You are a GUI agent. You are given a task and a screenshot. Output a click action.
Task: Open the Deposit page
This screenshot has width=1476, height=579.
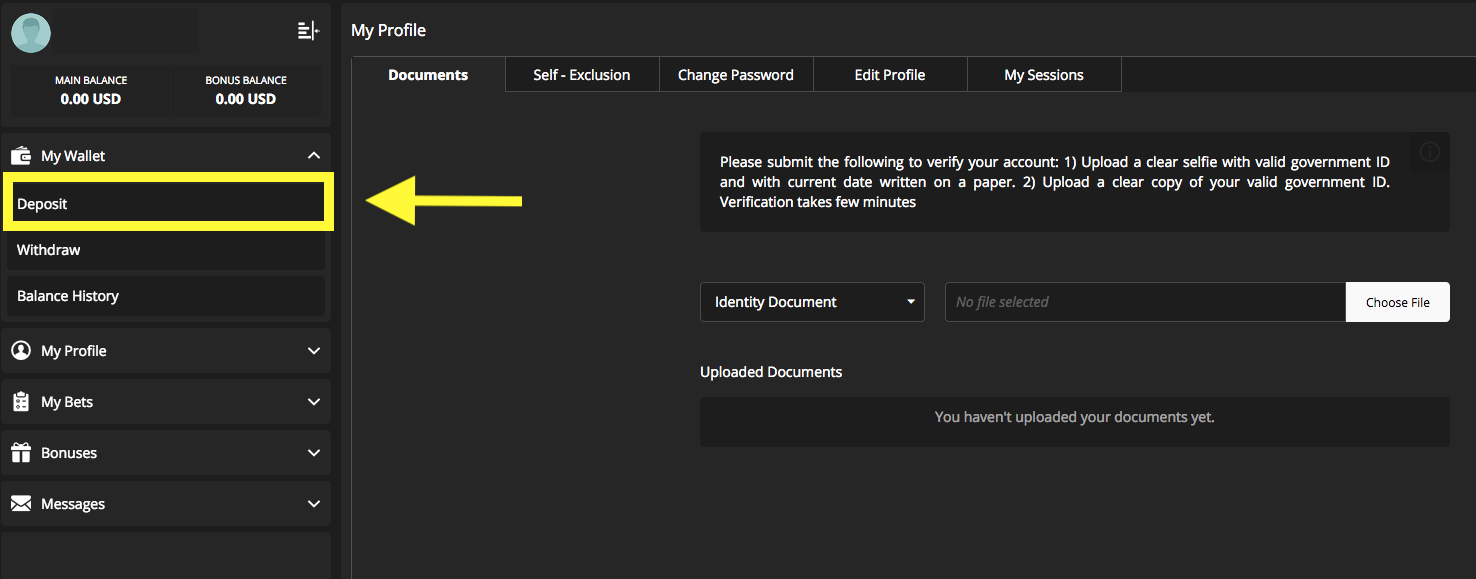click(166, 203)
